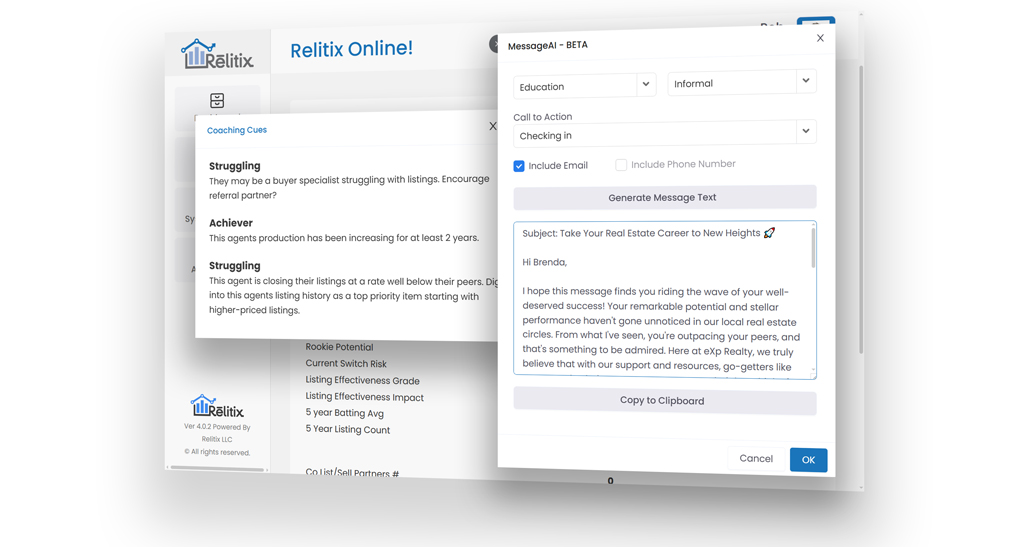This screenshot has height=547, width=1024.
Task: Close the MessageAI - BETA dialog
Action: [x=820, y=38]
